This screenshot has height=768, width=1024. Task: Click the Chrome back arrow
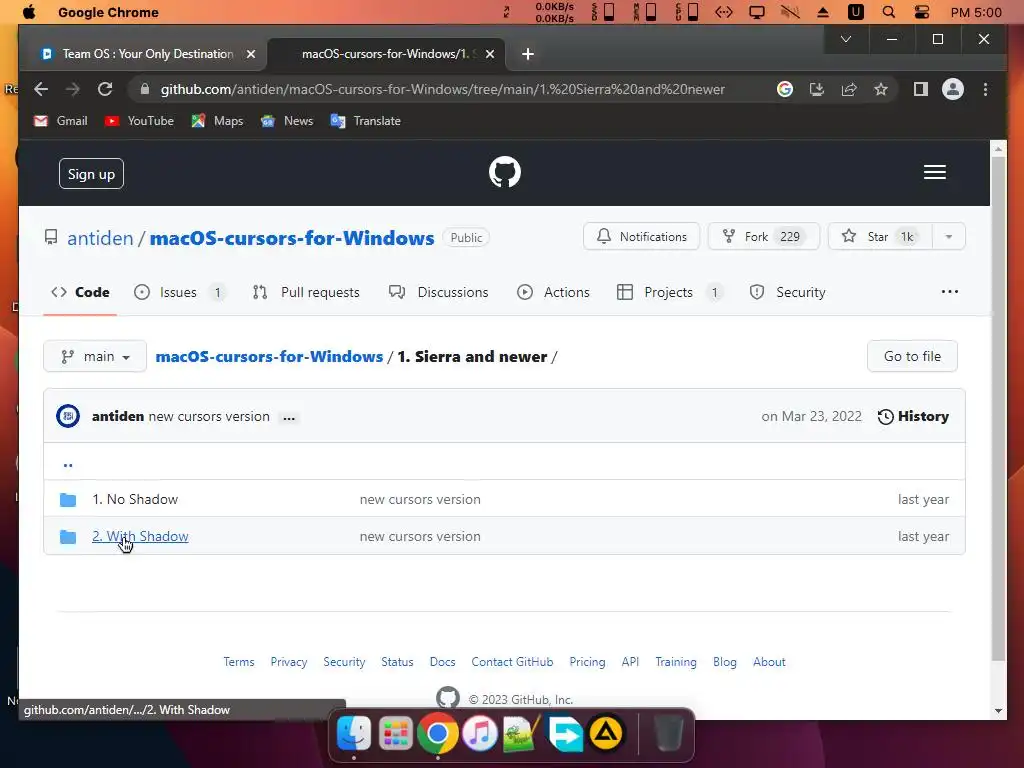41,89
